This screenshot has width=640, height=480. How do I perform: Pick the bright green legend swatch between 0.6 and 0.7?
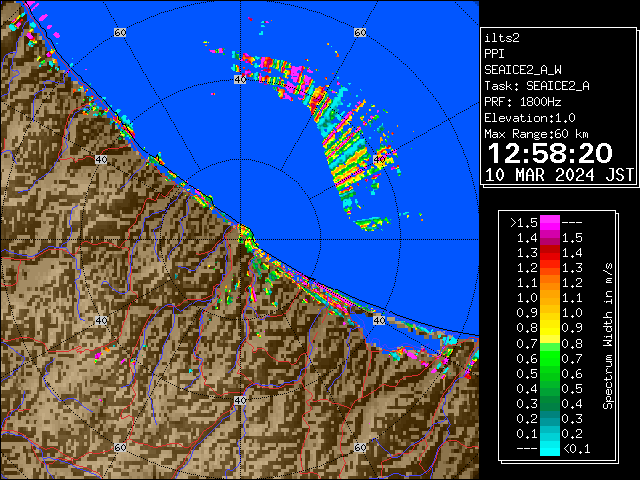pyautogui.click(x=550, y=358)
